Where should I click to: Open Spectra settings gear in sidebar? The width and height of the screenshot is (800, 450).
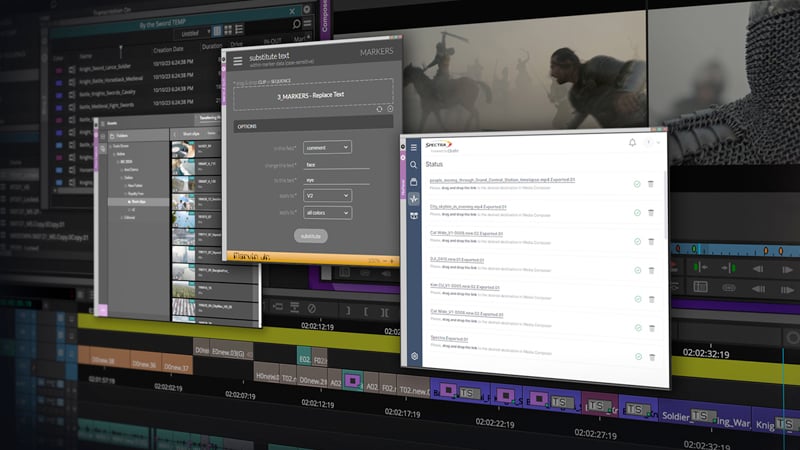(x=414, y=357)
